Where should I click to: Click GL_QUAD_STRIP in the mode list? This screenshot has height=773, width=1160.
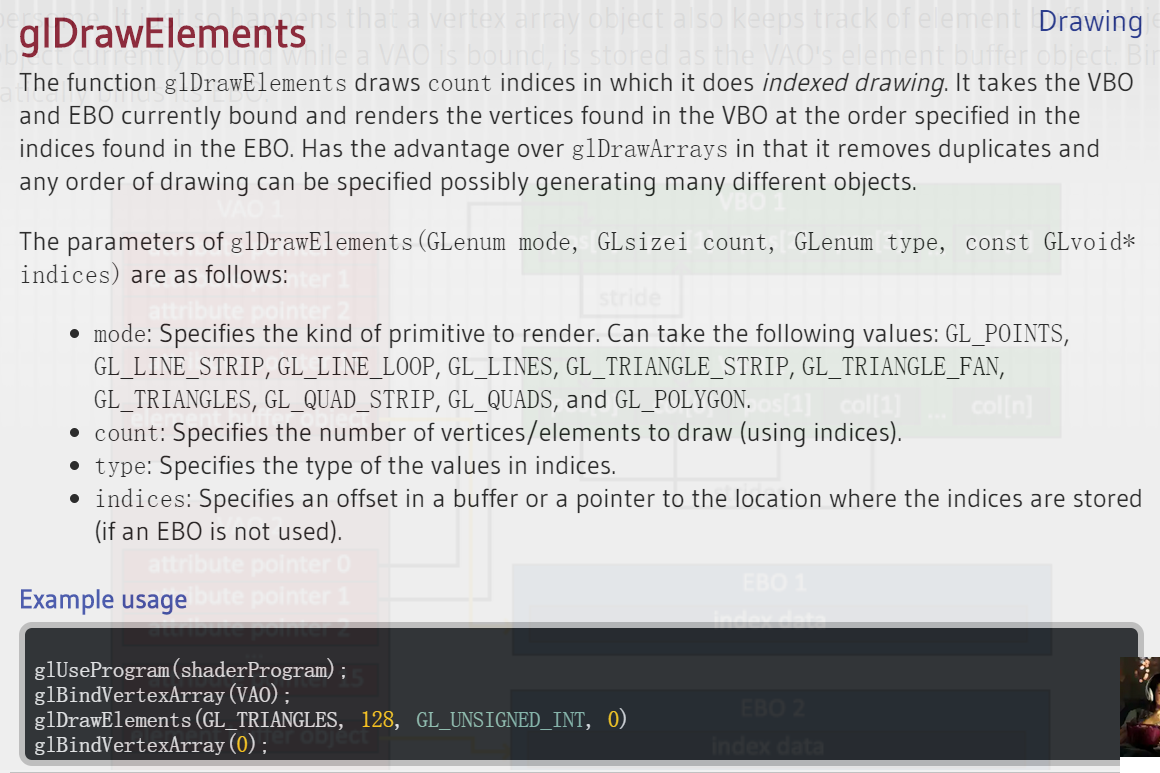[x=348, y=400]
